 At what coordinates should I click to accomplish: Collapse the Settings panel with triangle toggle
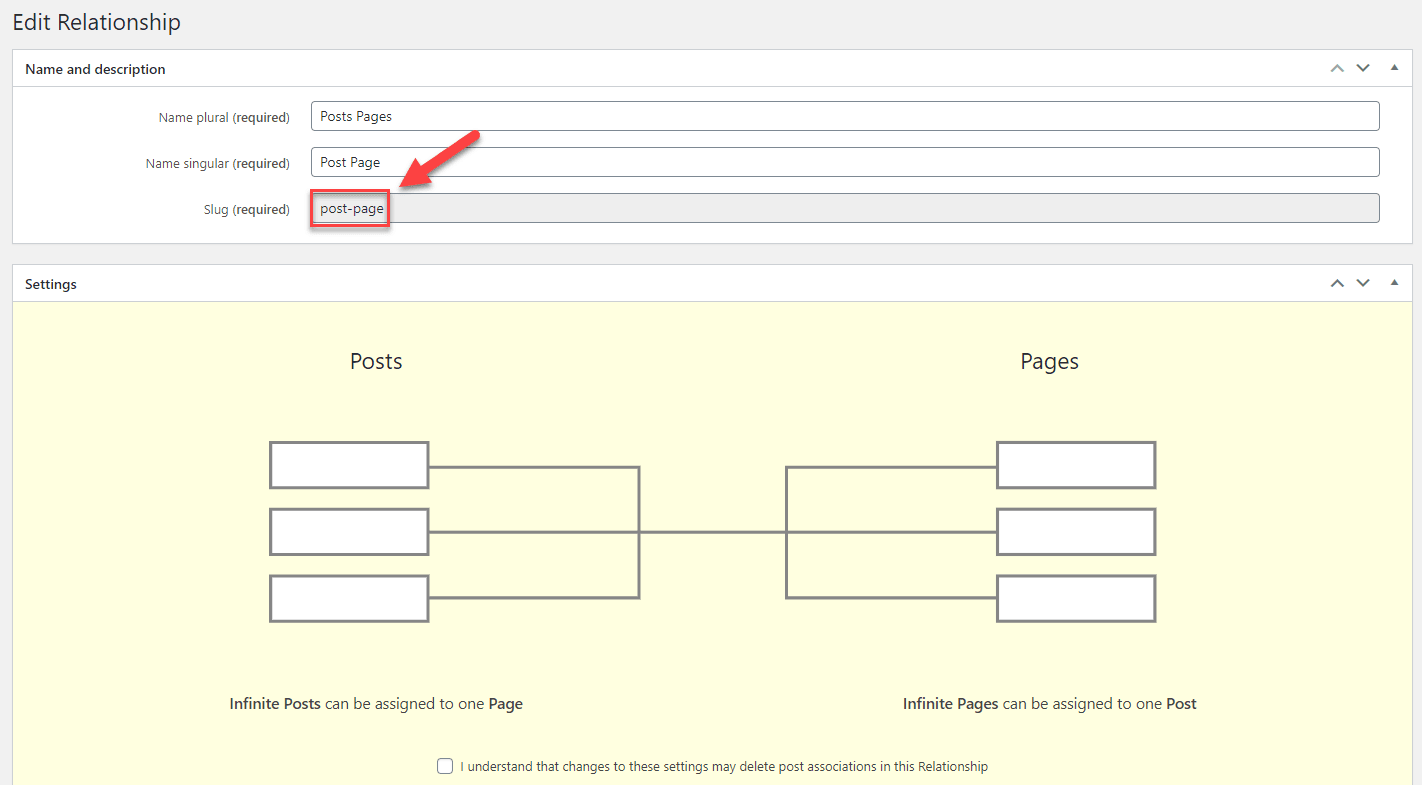(x=1394, y=283)
